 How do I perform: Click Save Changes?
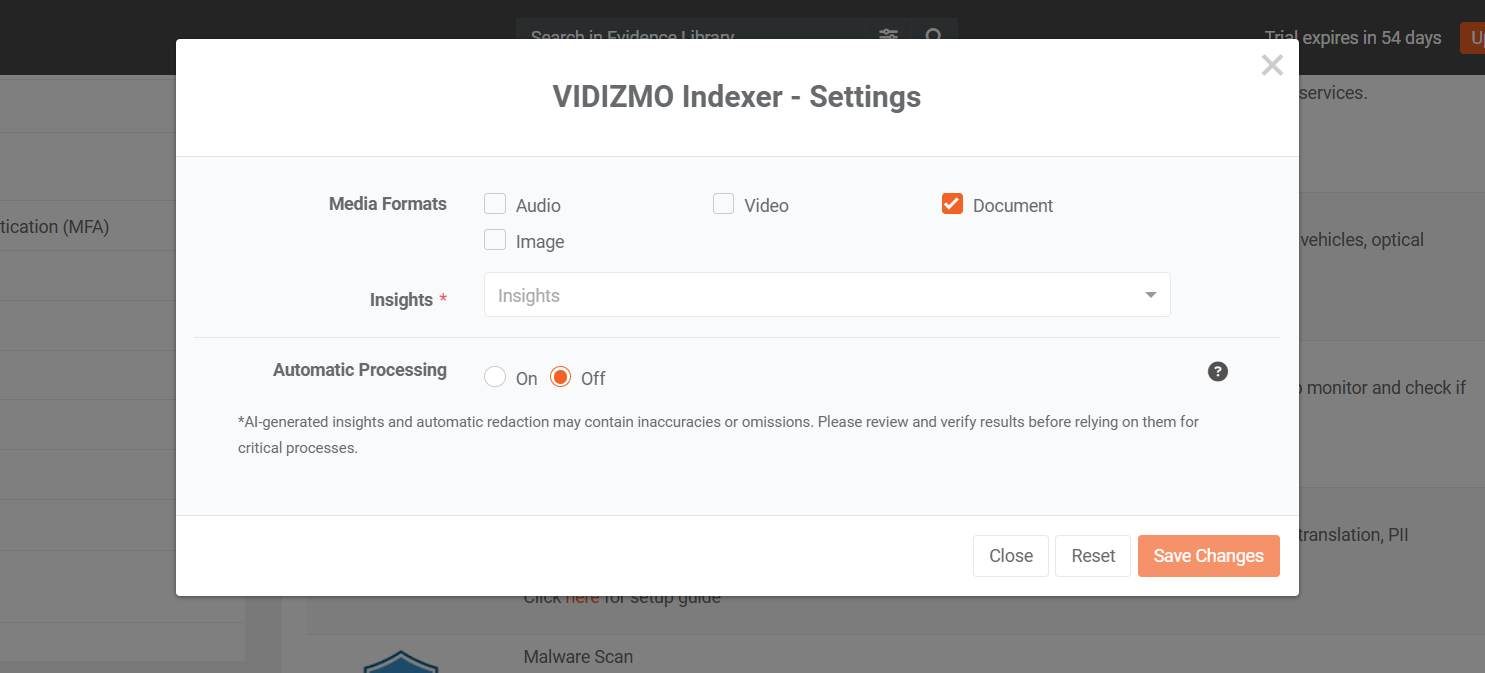point(1208,556)
